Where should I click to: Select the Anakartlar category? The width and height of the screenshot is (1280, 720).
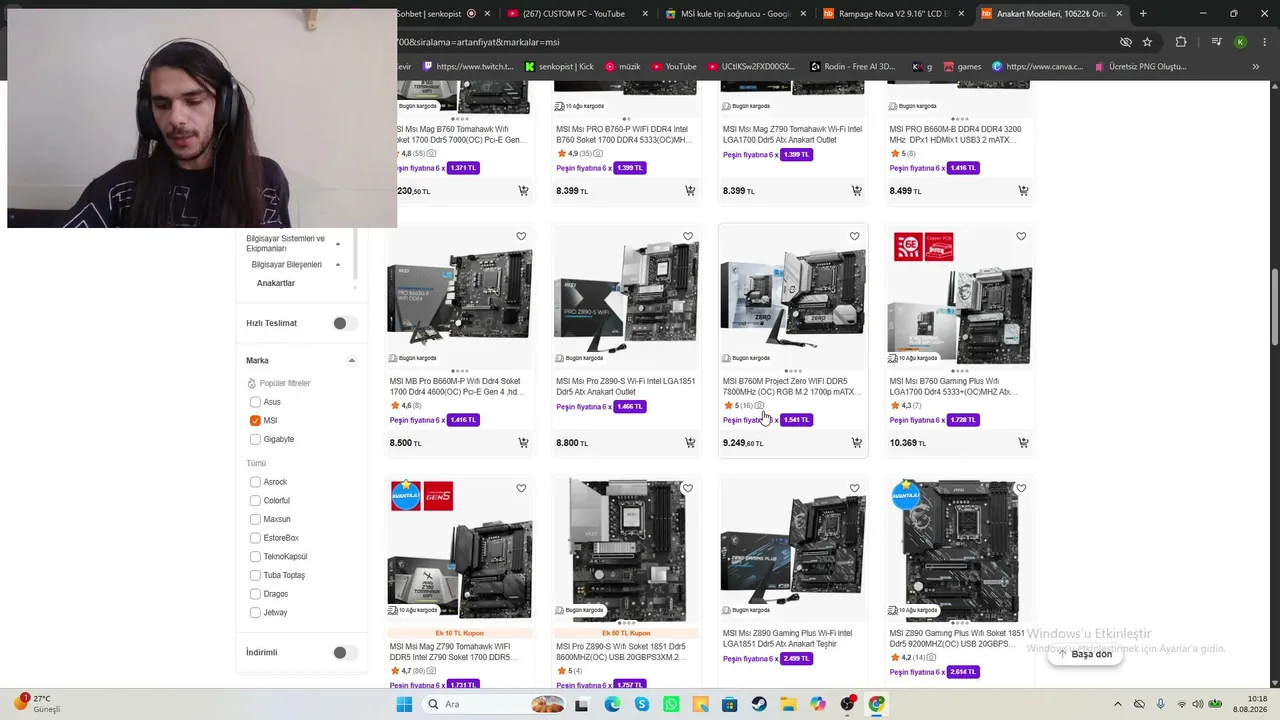(276, 284)
